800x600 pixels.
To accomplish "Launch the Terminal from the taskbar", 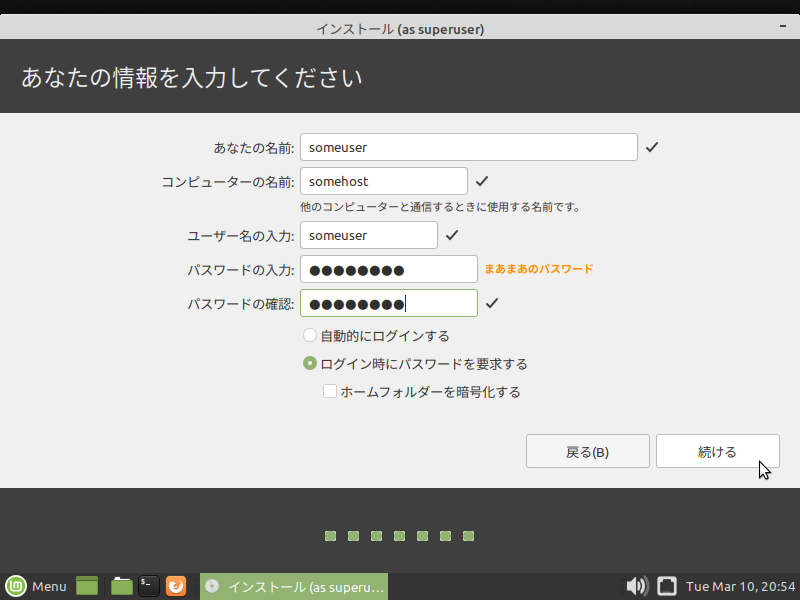I will click(x=149, y=586).
